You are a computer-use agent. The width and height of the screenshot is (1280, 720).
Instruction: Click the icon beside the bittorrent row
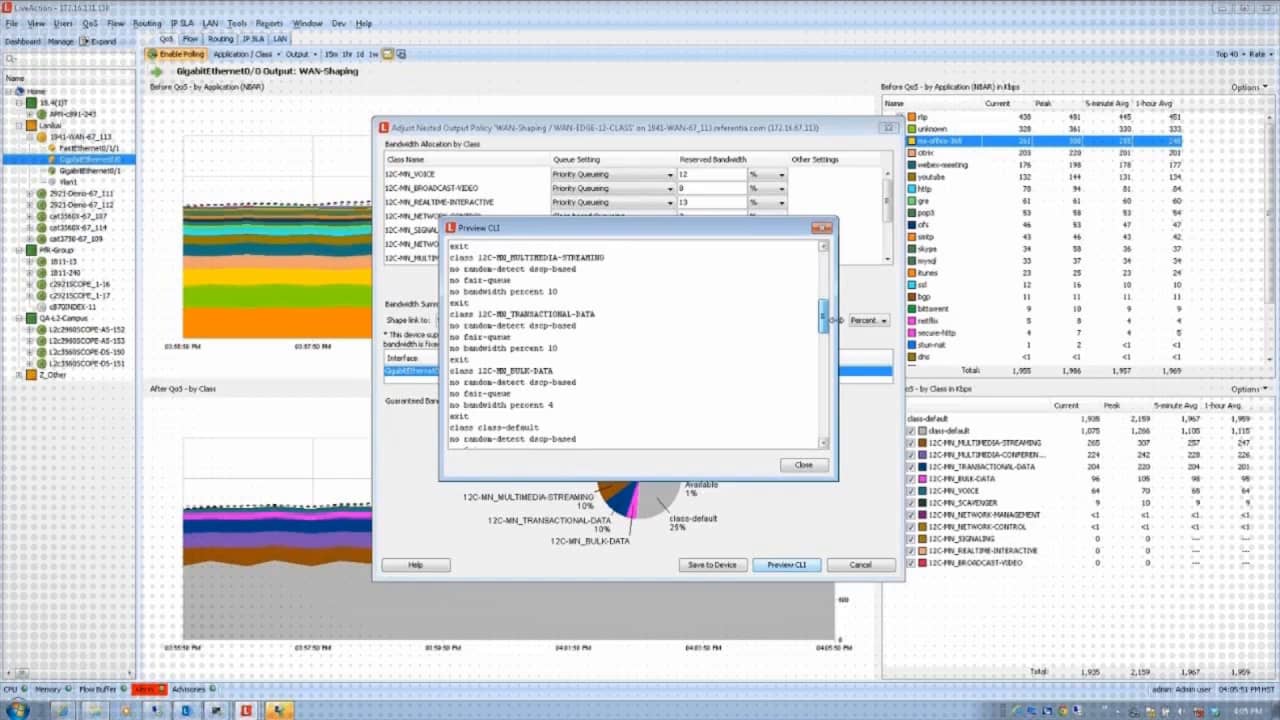point(911,308)
